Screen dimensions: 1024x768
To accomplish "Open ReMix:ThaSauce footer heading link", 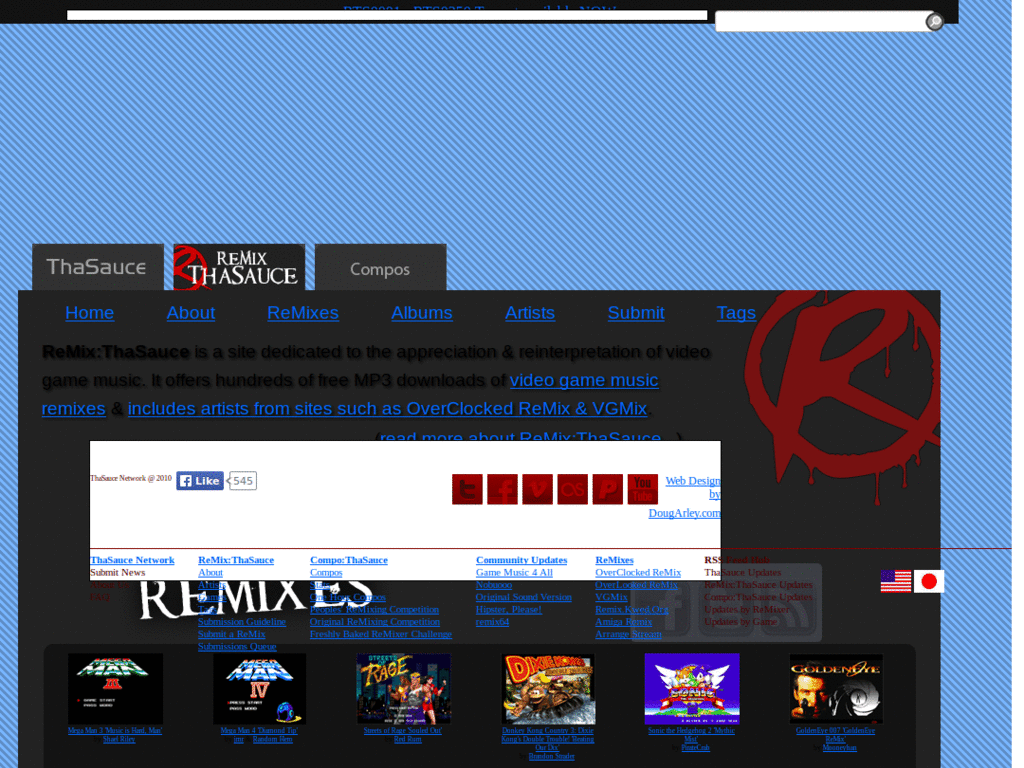I will (x=236, y=560).
